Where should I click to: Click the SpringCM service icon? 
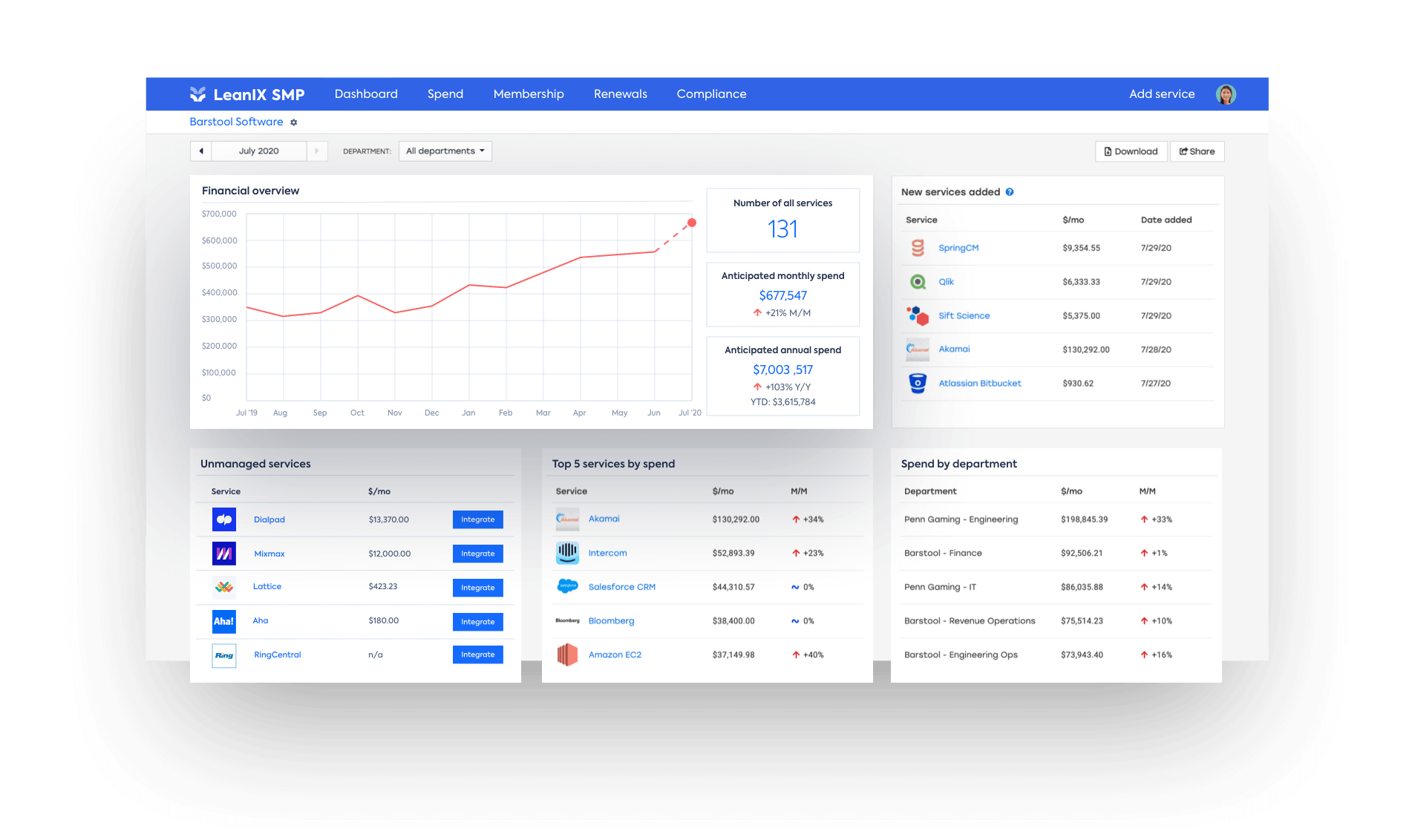point(918,248)
